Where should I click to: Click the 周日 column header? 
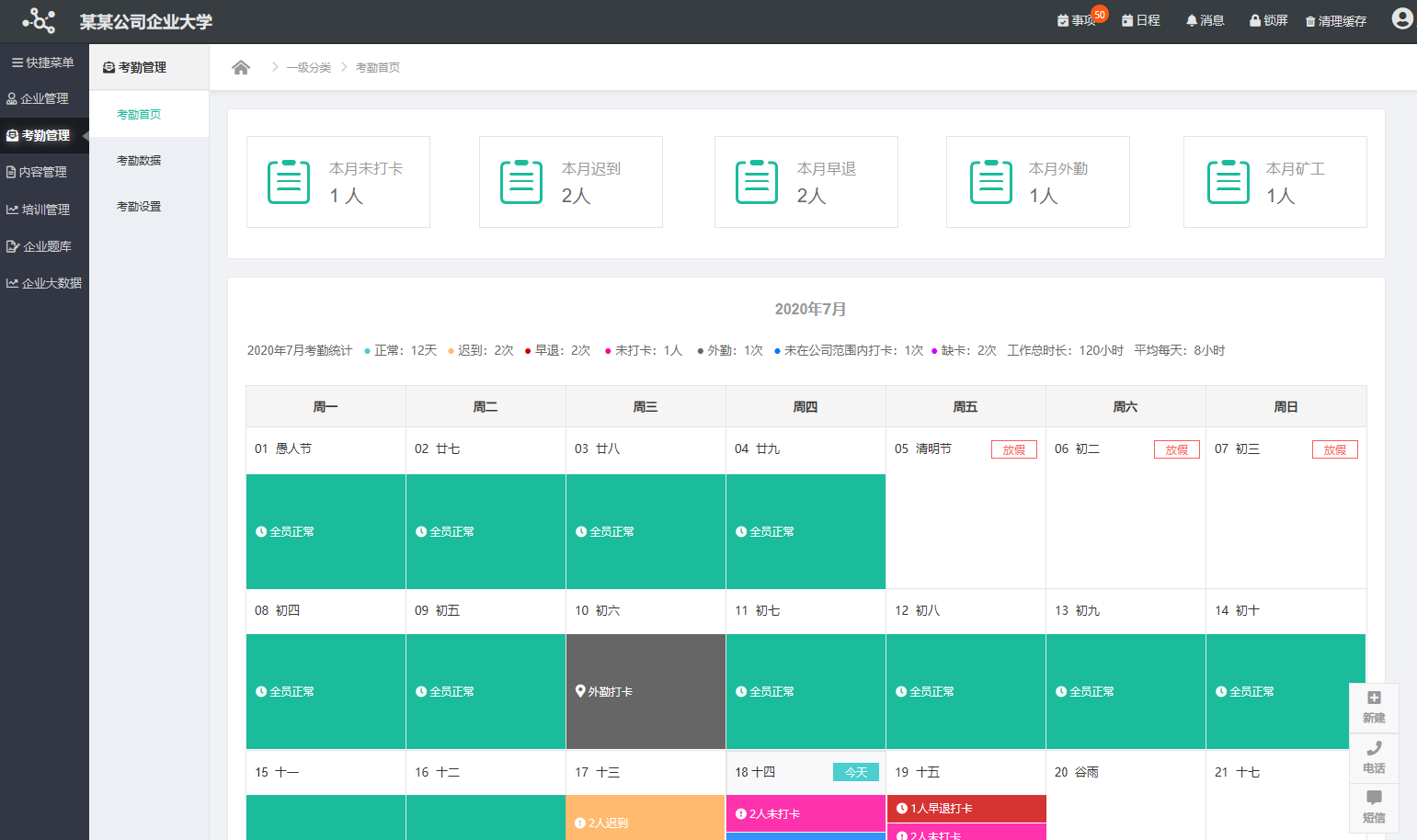coord(1286,406)
